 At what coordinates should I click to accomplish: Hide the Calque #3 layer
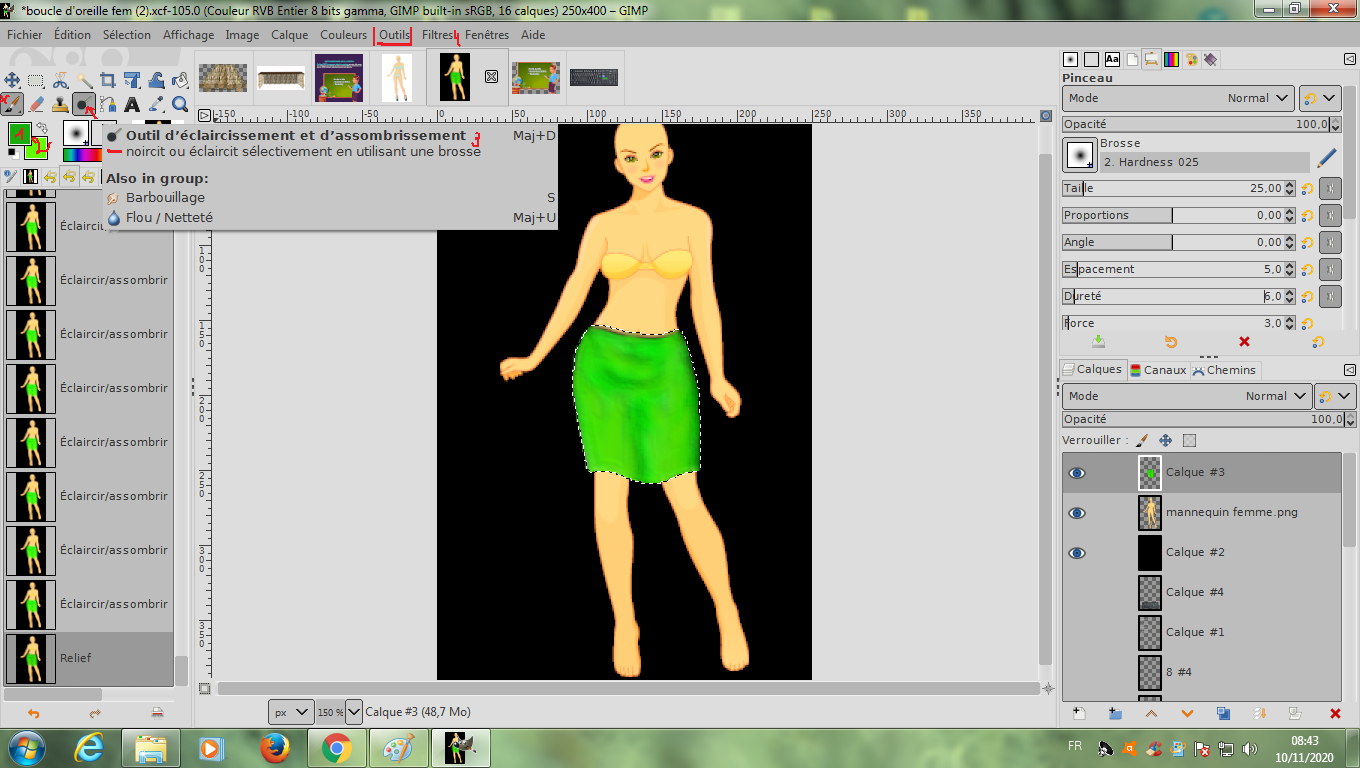[x=1077, y=473]
